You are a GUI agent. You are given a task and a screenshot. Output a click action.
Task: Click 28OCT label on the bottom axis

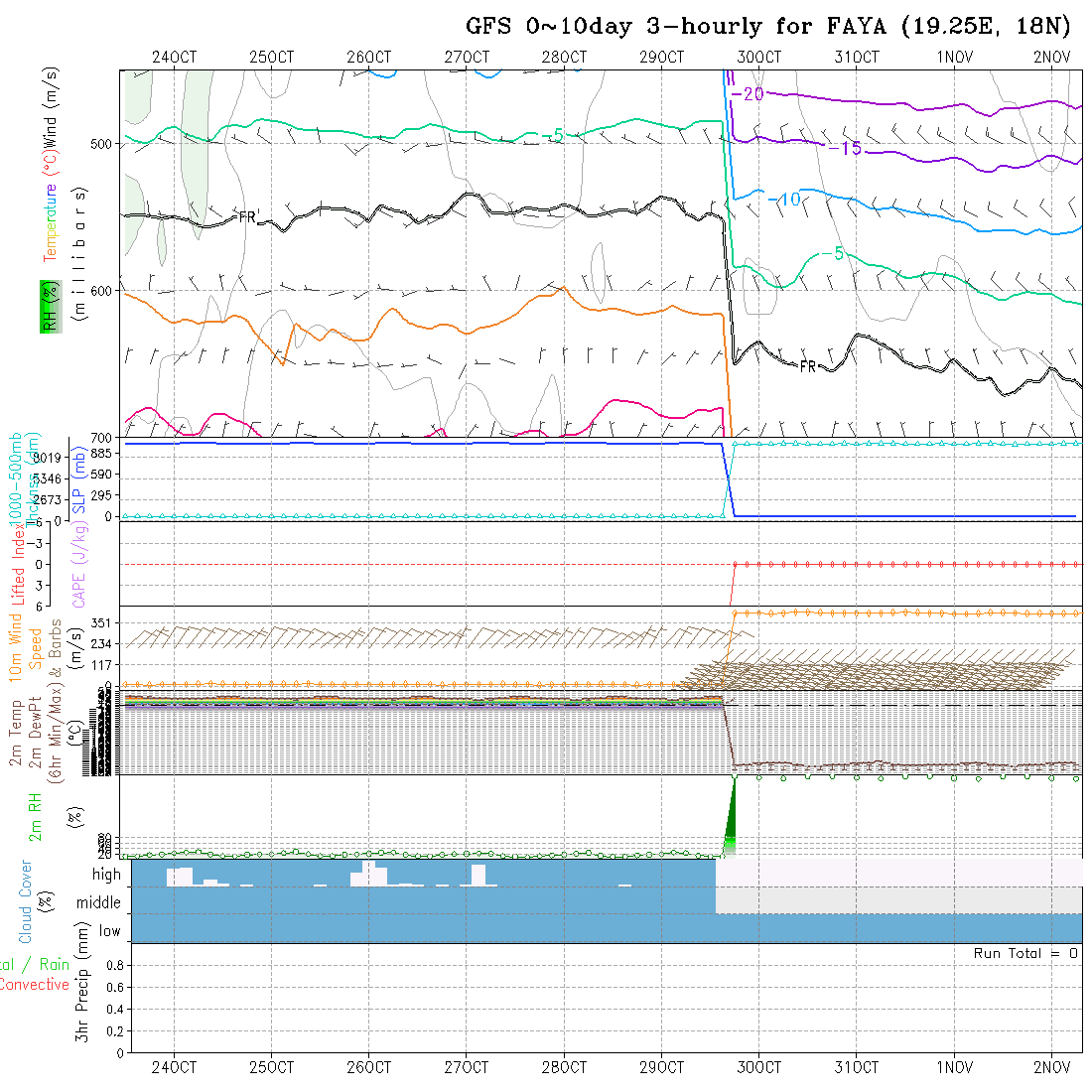564,1067
